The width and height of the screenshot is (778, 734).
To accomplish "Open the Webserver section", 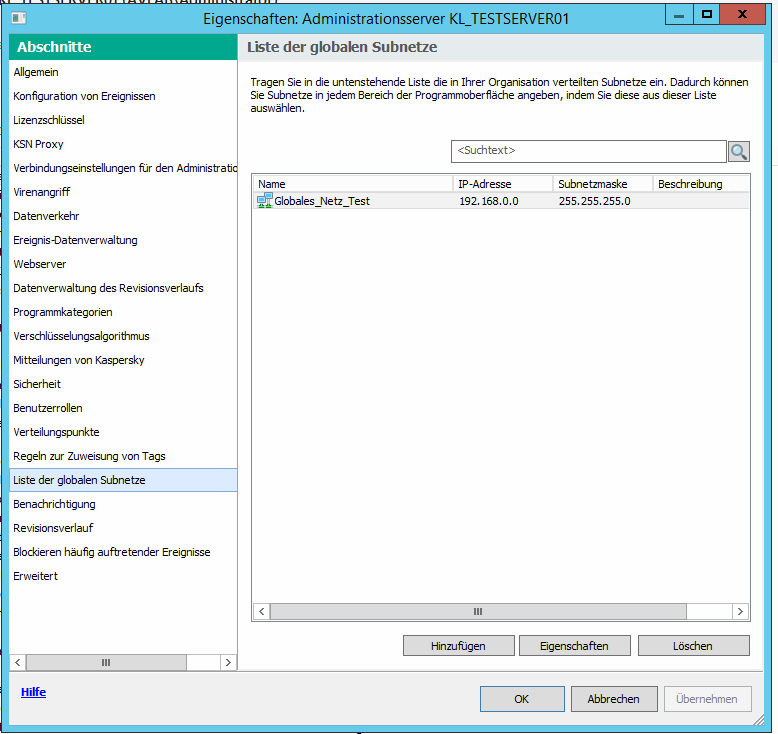I will click(x=40, y=264).
